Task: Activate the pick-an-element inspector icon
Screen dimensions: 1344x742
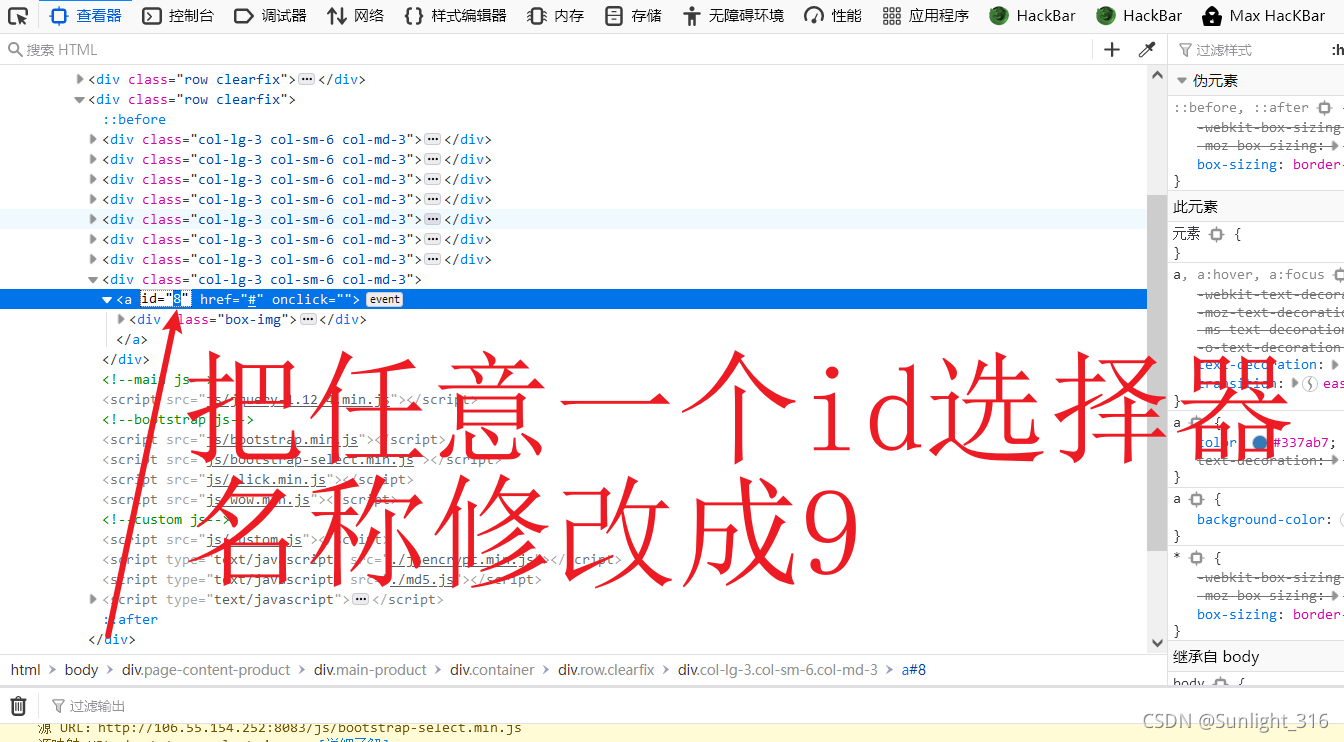Action: click(x=18, y=16)
